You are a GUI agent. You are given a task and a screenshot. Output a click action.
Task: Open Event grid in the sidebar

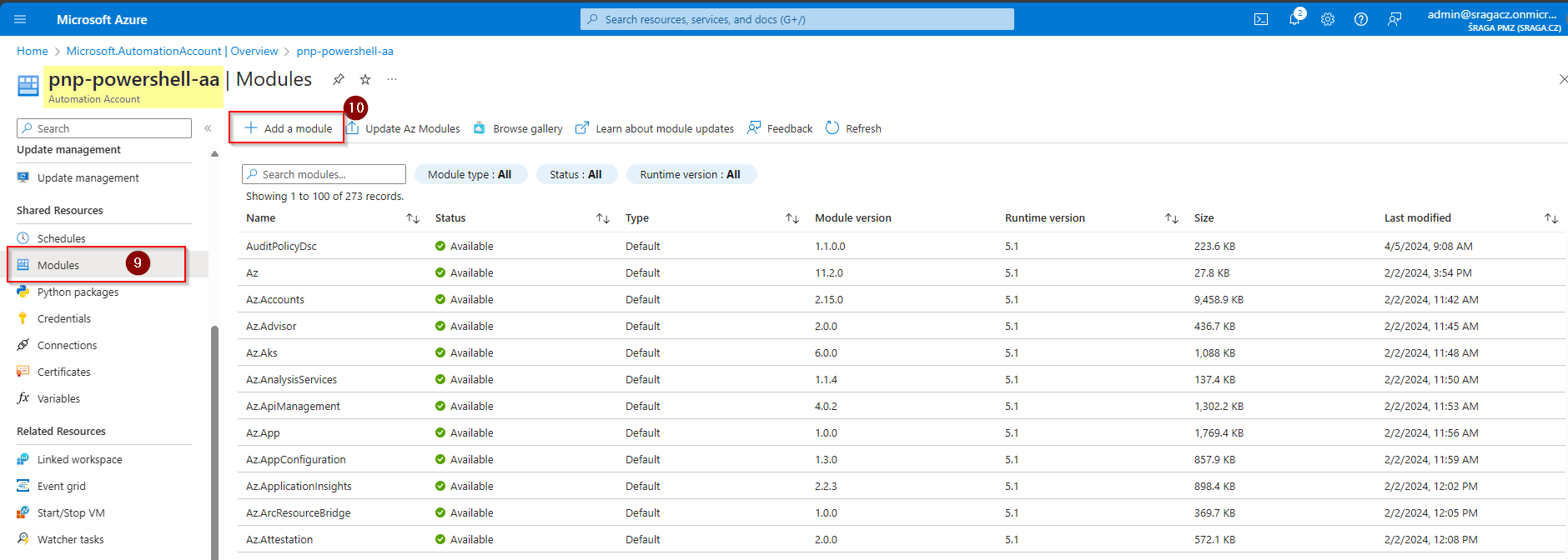point(61,486)
